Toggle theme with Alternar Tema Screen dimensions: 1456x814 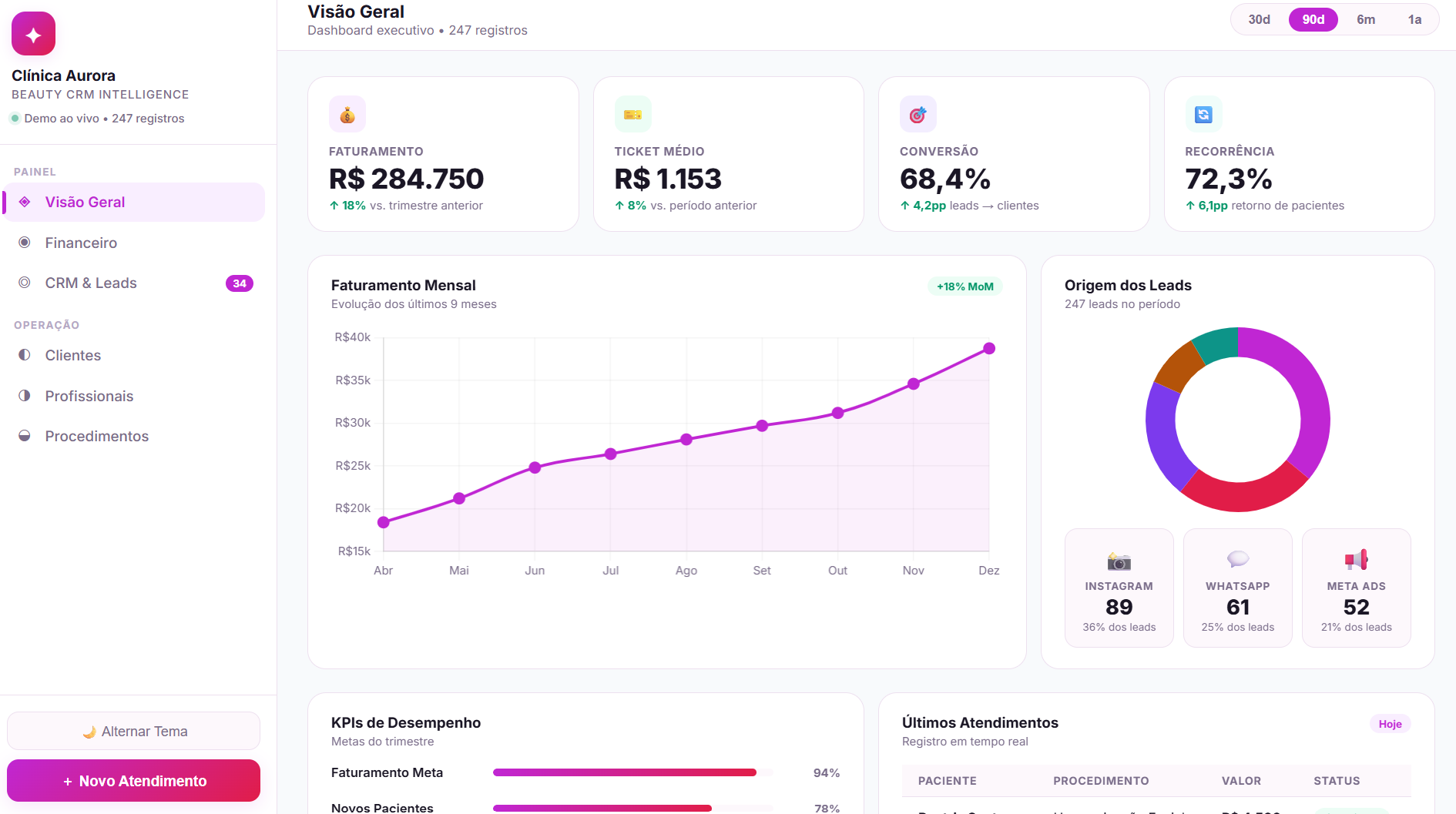click(134, 731)
